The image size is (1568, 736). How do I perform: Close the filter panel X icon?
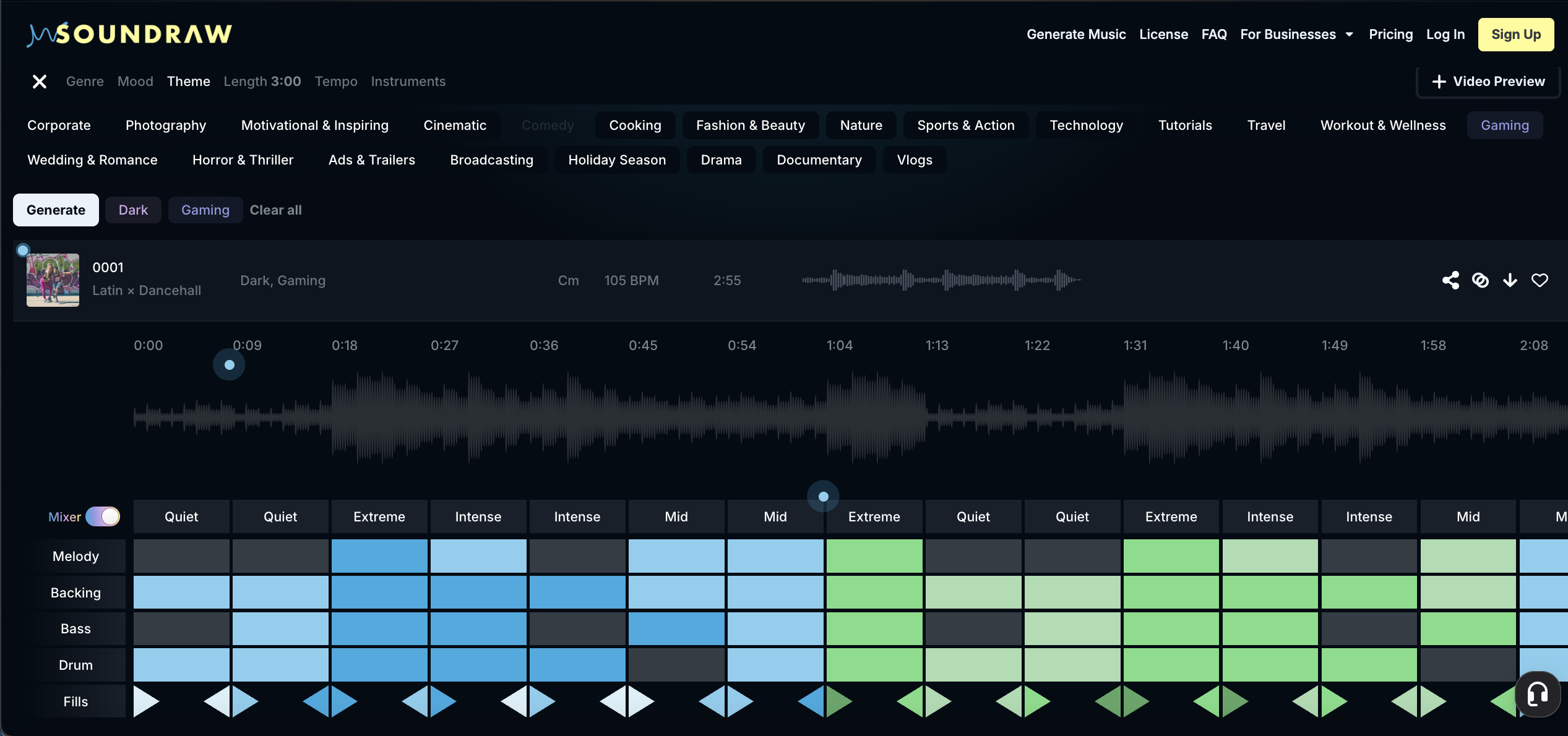pos(40,82)
